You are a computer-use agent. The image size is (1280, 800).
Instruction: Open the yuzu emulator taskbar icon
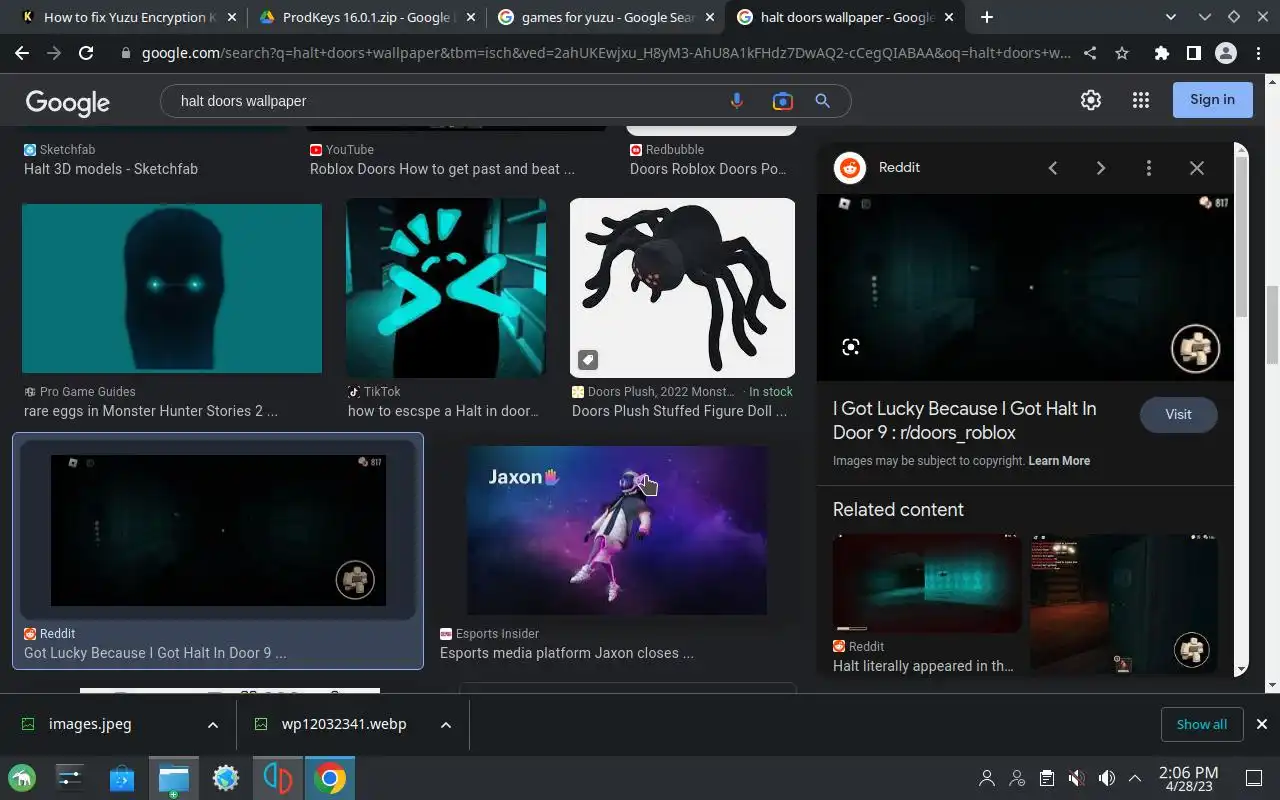(278, 778)
